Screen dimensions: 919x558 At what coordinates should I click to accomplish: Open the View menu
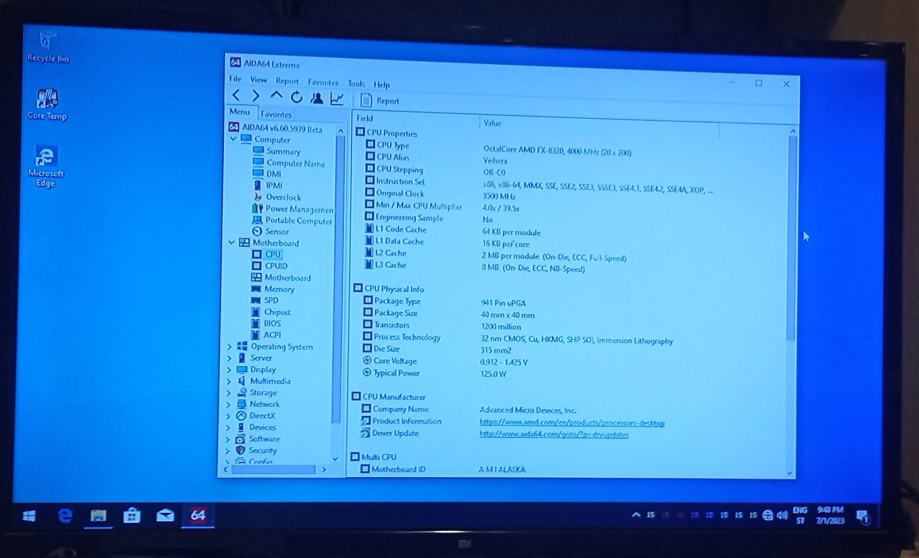point(258,80)
